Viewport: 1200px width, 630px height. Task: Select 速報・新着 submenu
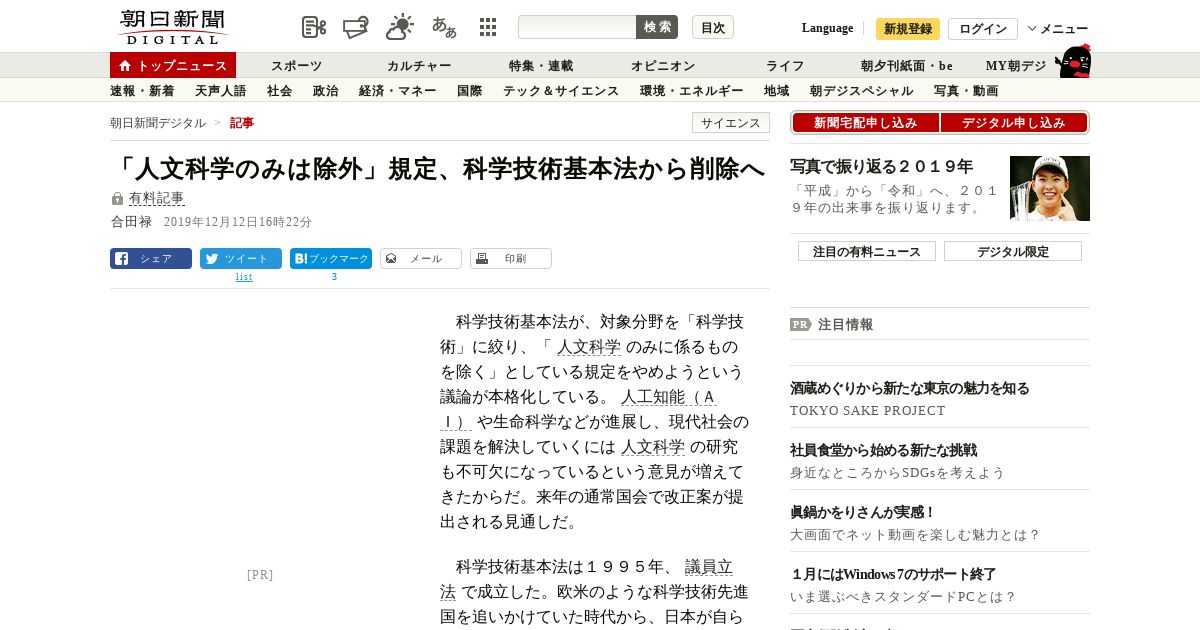142,91
